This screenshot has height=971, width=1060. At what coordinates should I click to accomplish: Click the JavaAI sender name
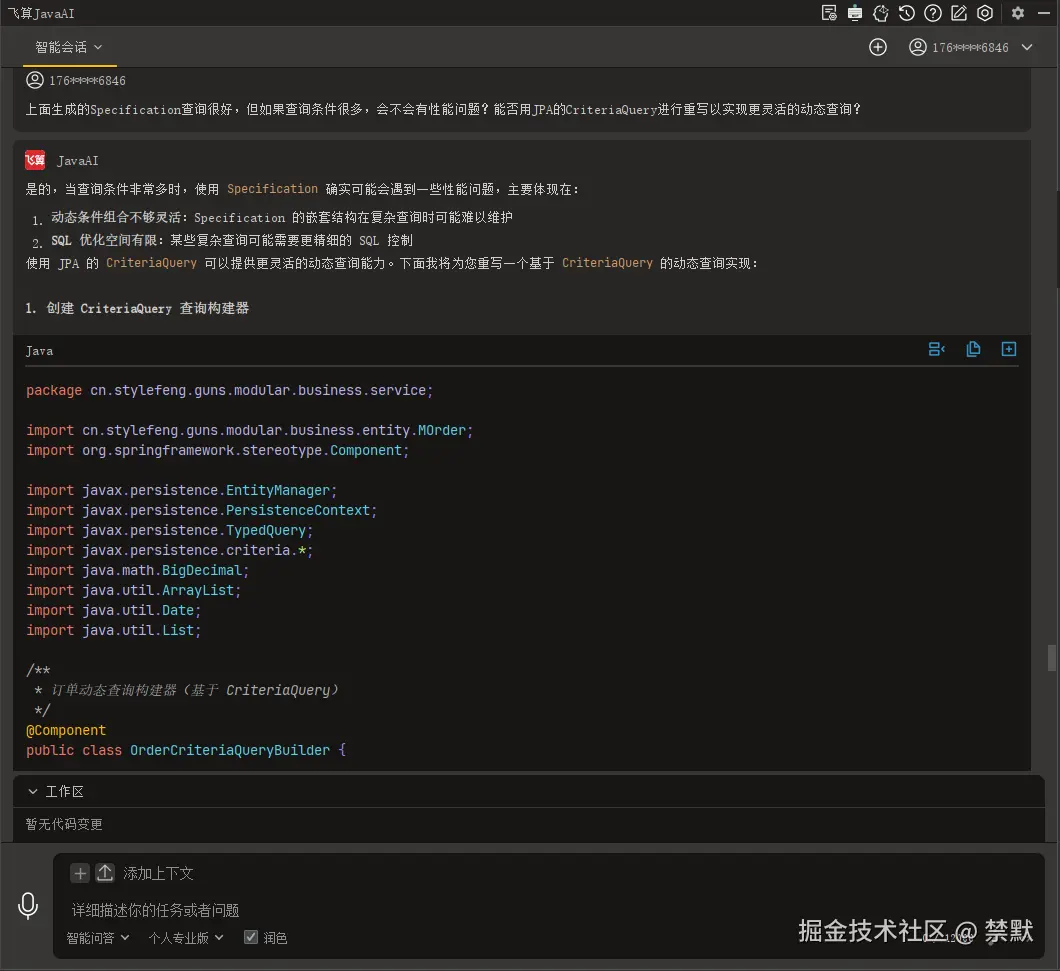(78, 161)
